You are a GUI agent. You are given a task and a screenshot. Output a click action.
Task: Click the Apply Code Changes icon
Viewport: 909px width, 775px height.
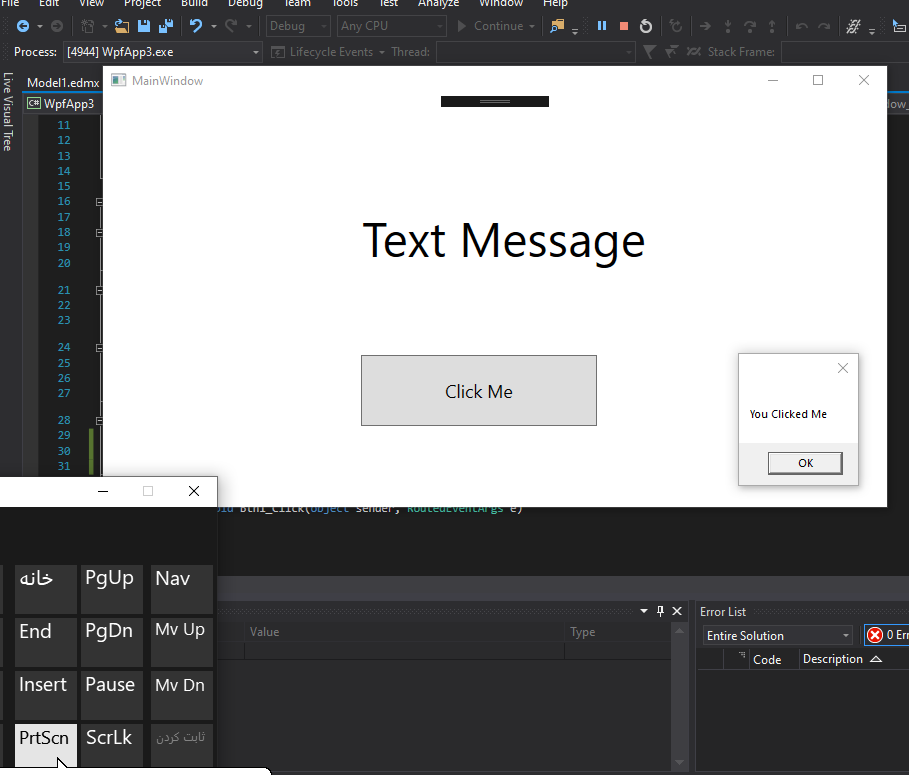(x=675, y=26)
